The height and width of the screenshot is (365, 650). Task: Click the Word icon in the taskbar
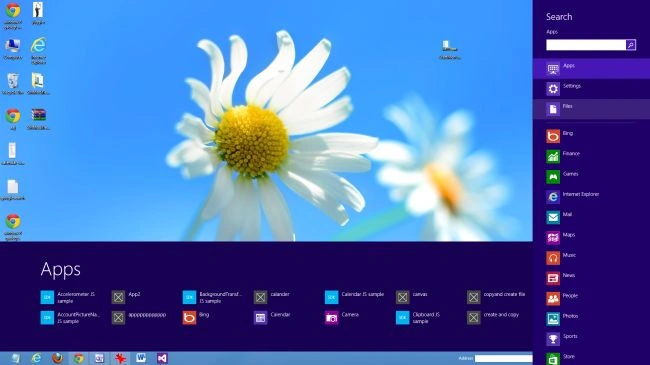point(141,358)
